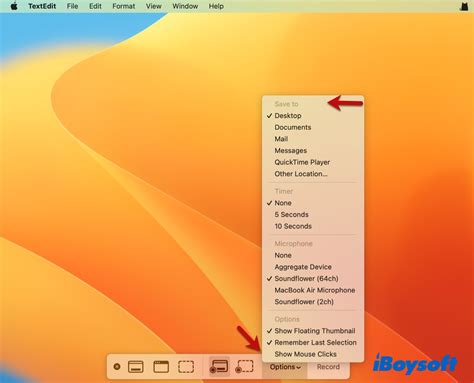Image resolution: width=474 pixels, height=383 pixels.
Task: Open the Format menu
Action: (x=124, y=6)
